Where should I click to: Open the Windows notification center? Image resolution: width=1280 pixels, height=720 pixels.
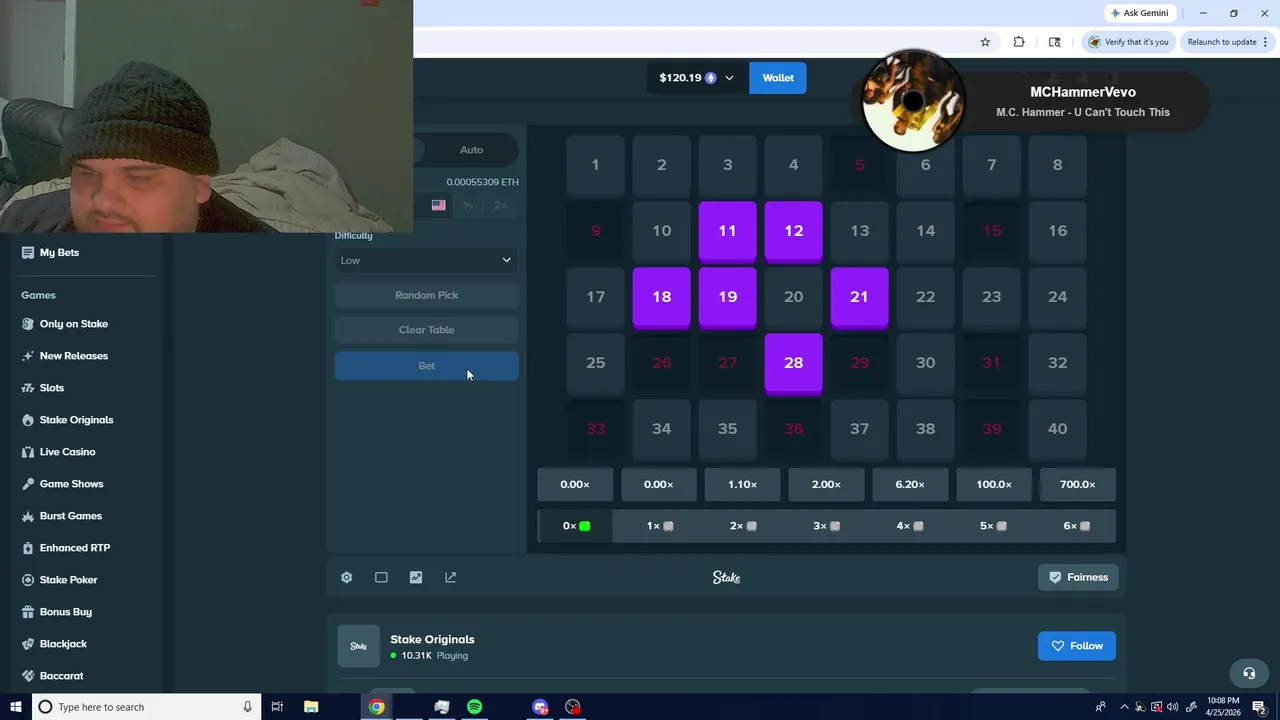coord(1259,707)
